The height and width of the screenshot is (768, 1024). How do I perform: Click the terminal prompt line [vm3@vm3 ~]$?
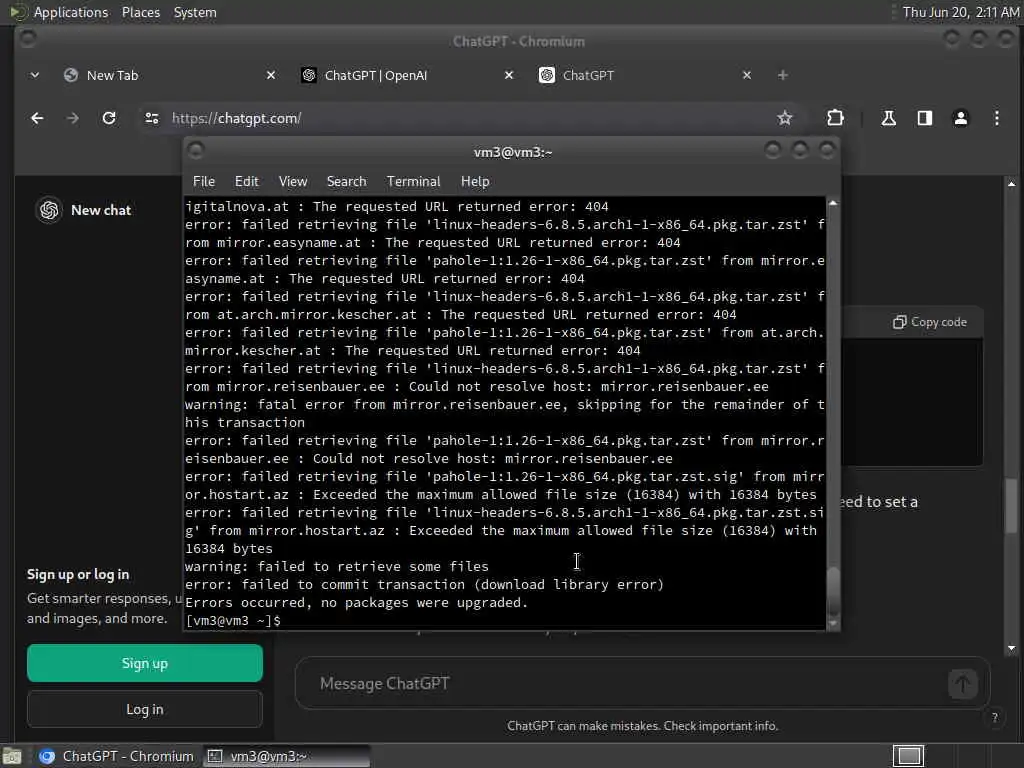(233, 620)
